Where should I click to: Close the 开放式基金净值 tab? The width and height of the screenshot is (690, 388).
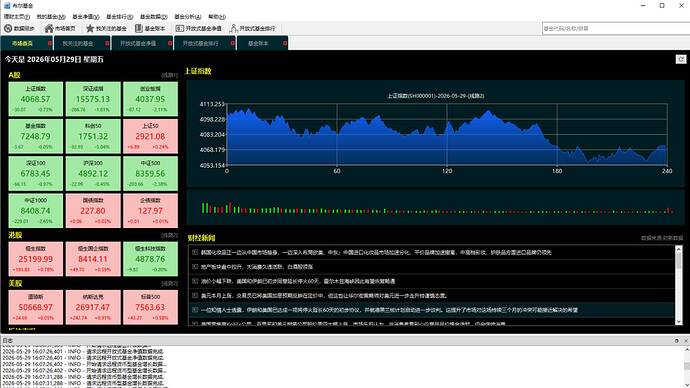tap(170, 43)
